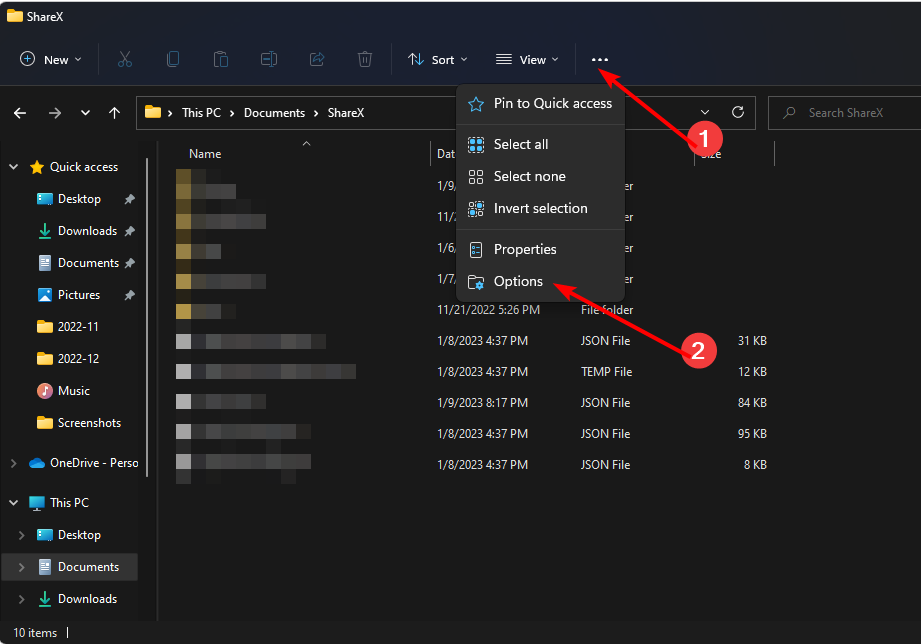
Task: Click the navigation pane scrollbar
Action: pos(147,317)
